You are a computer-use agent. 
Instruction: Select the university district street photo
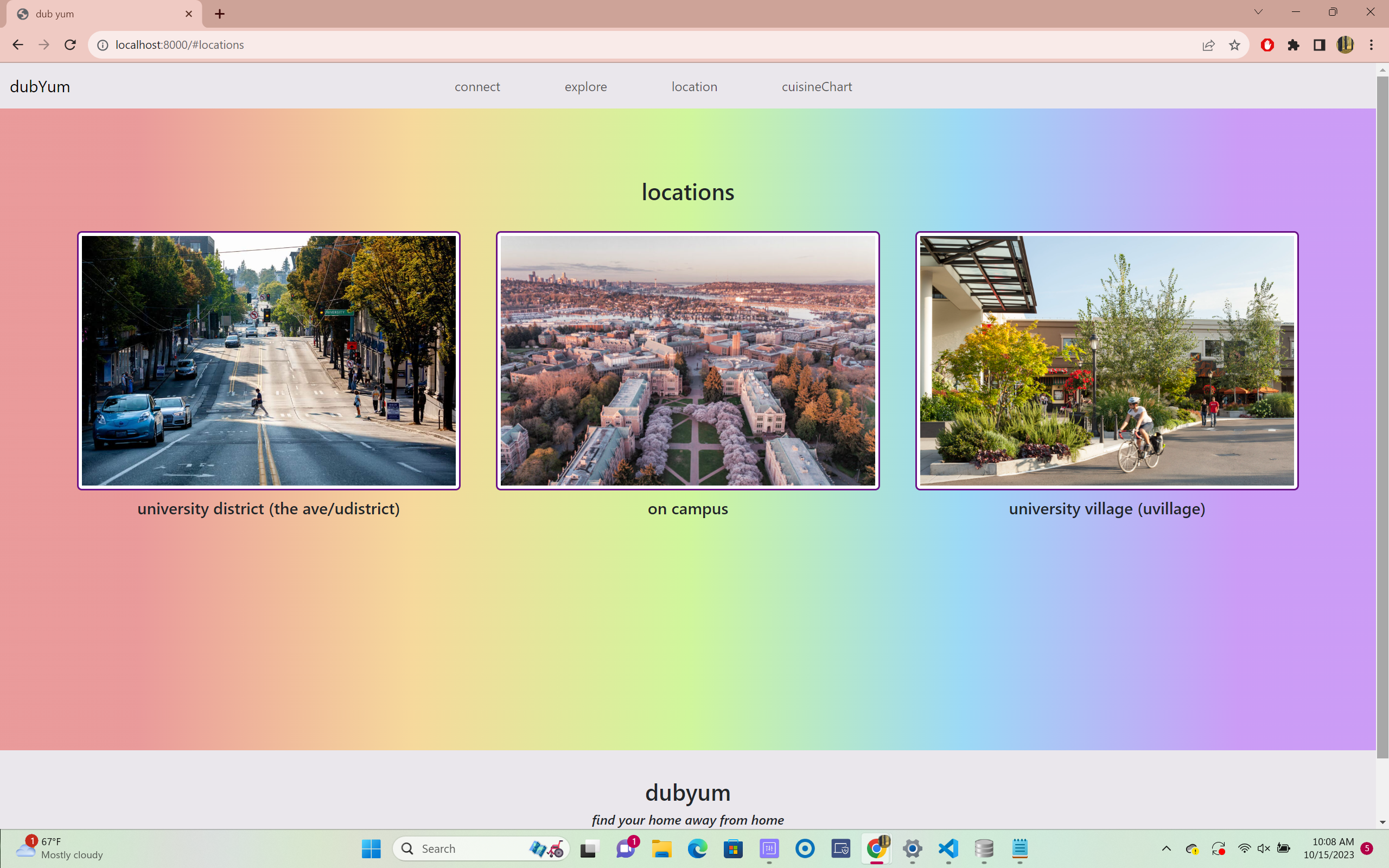coord(269,361)
